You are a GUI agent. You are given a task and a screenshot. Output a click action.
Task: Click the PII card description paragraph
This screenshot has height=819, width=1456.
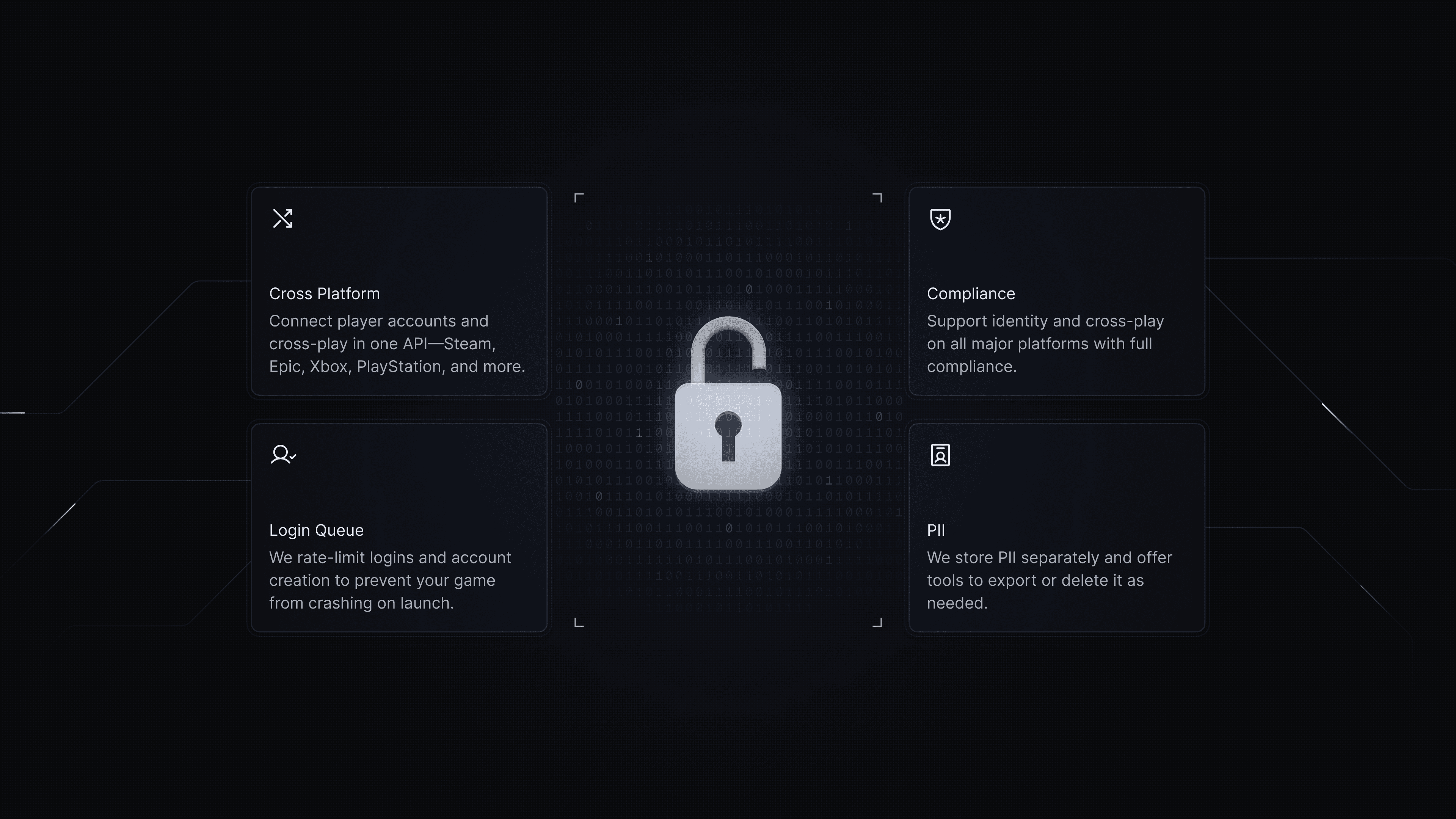pyautogui.click(x=1050, y=581)
